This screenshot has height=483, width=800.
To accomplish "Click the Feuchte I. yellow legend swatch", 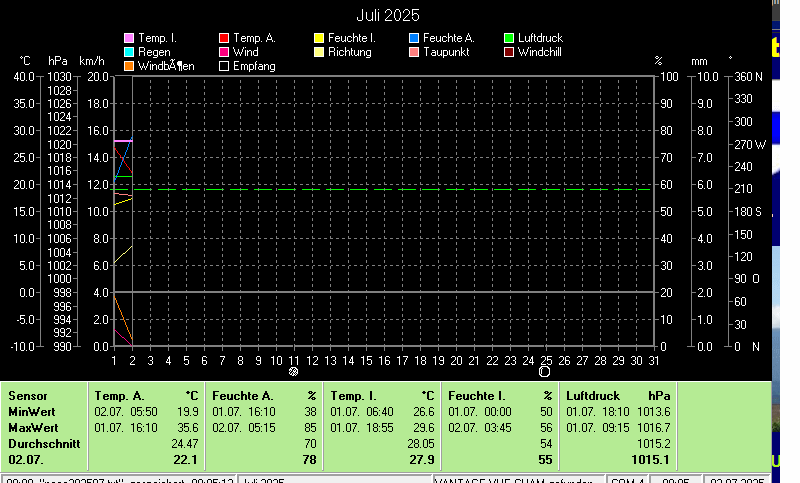I will pos(319,38).
